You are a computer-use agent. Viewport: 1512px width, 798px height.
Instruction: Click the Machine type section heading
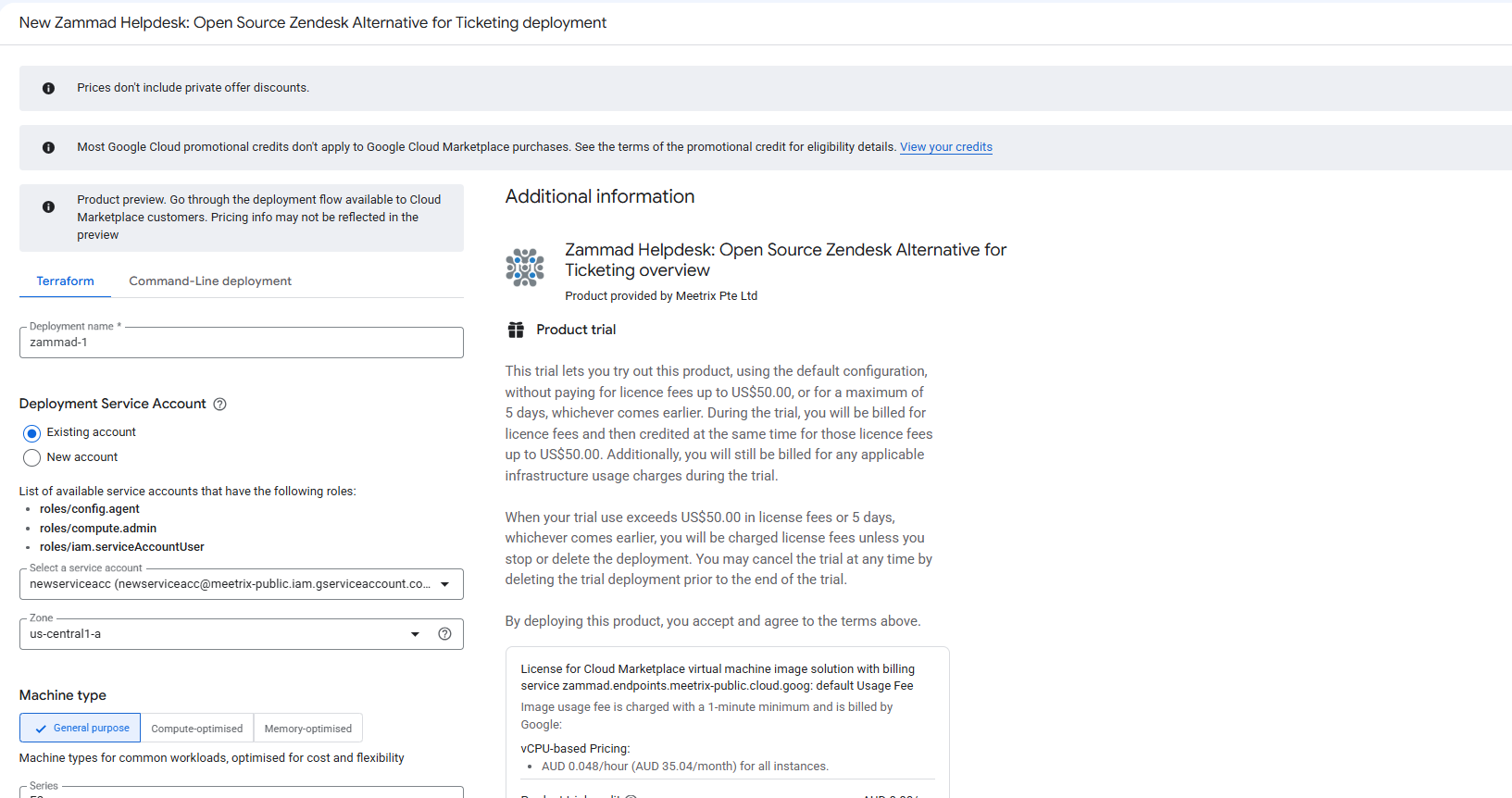63,695
